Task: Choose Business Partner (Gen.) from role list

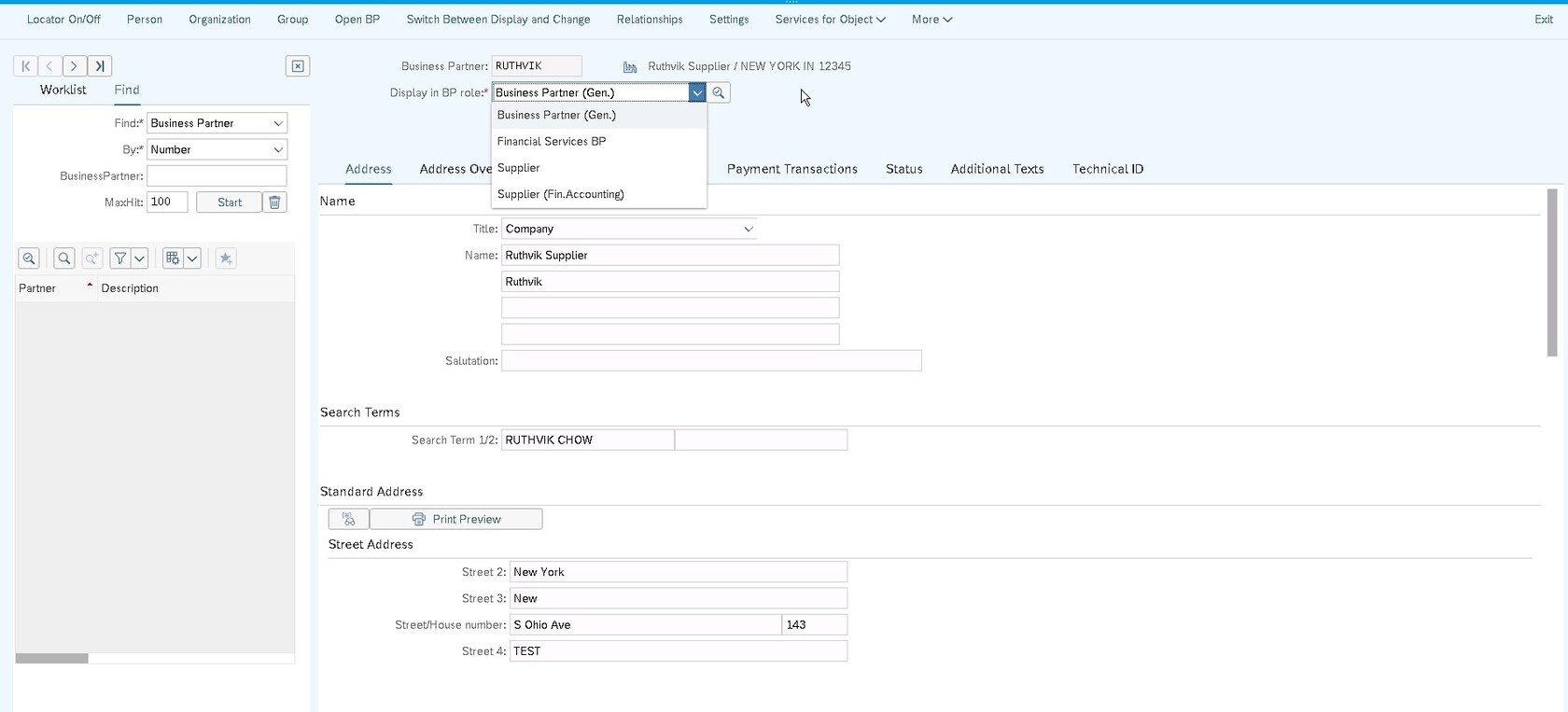Action: click(598, 115)
